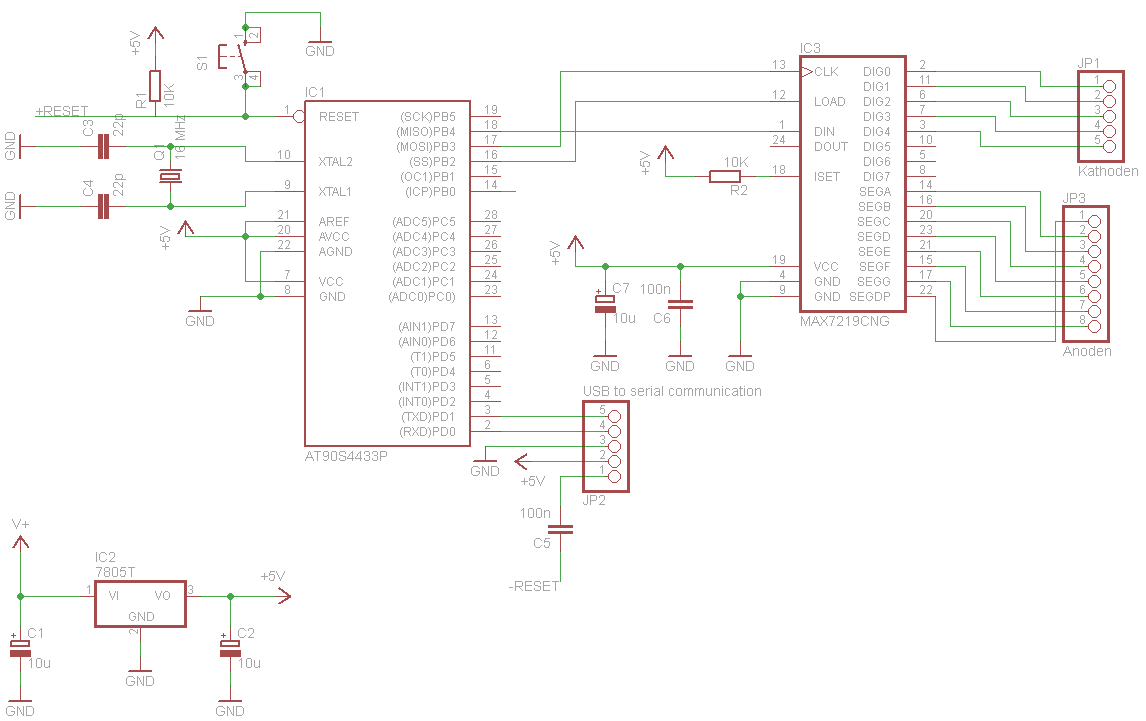Screen dimensions: 1146x721
Task: Select capacitor C4 on the XTAL1 line
Action: tap(103, 207)
